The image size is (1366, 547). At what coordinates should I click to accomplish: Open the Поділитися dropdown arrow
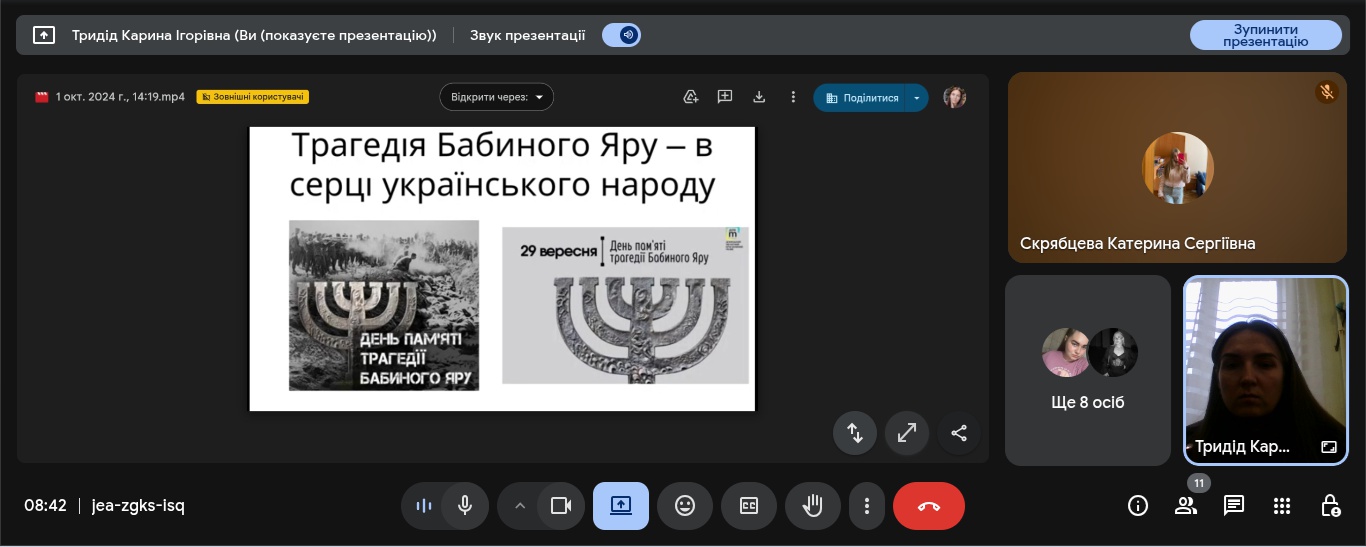point(917,98)
